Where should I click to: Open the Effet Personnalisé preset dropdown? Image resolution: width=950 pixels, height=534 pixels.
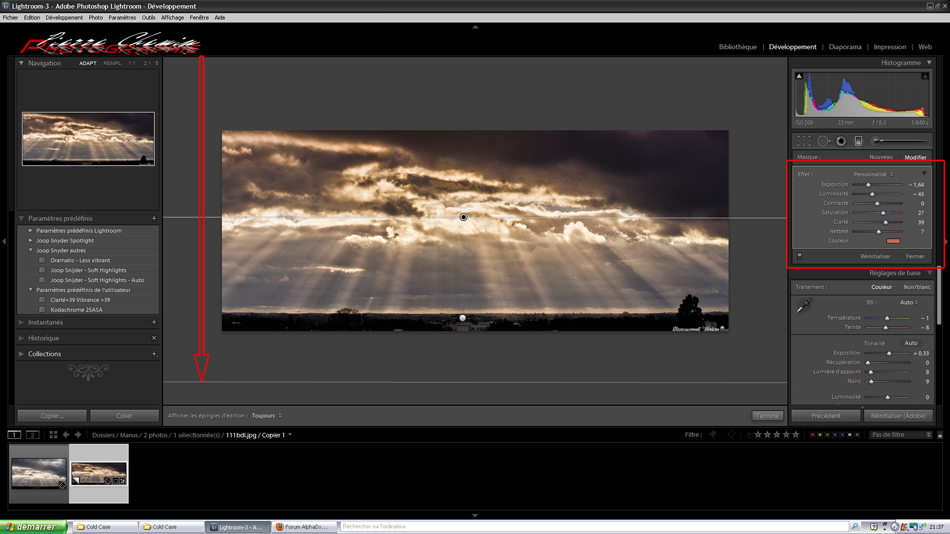click(873, 174)
